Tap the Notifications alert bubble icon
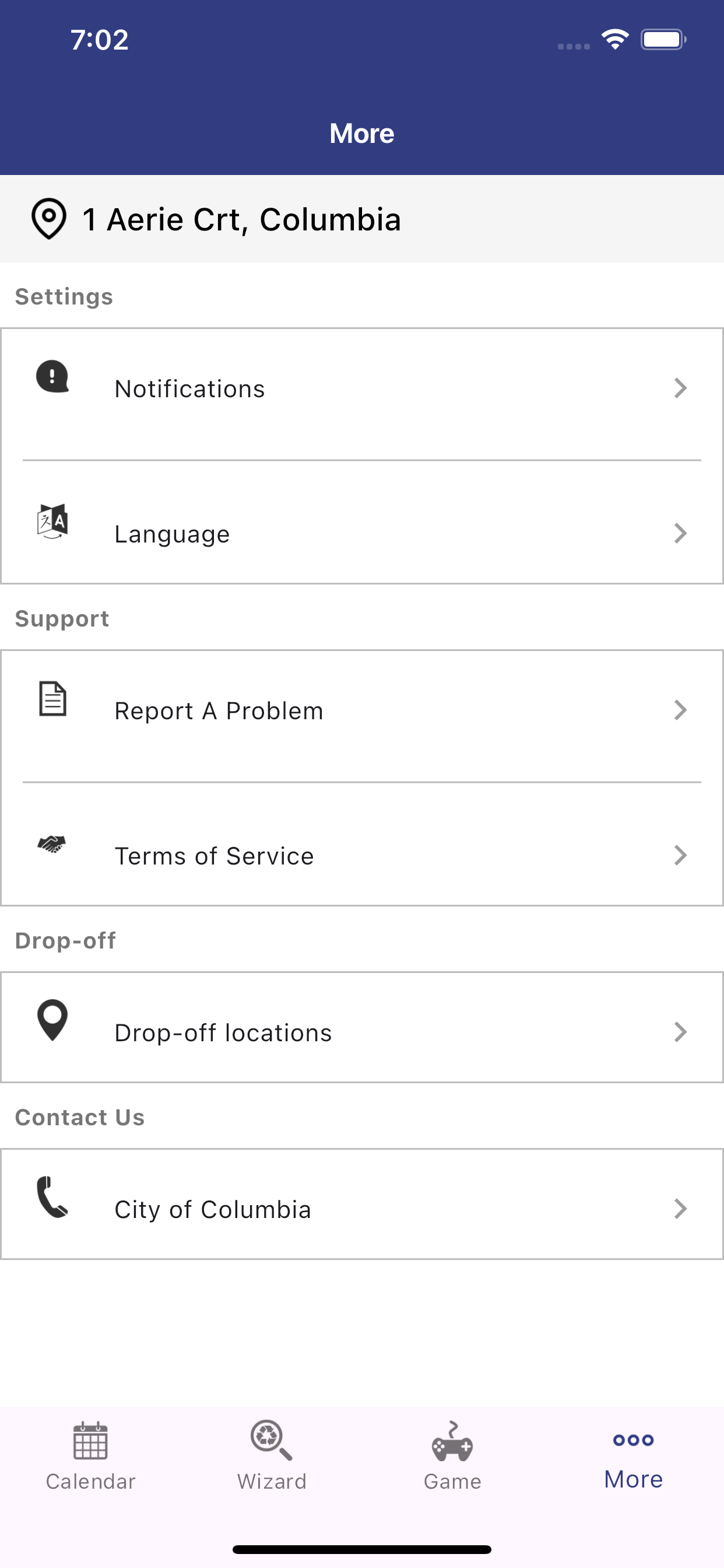Viewport: 724px width, 1568px height. pos(52,376)
